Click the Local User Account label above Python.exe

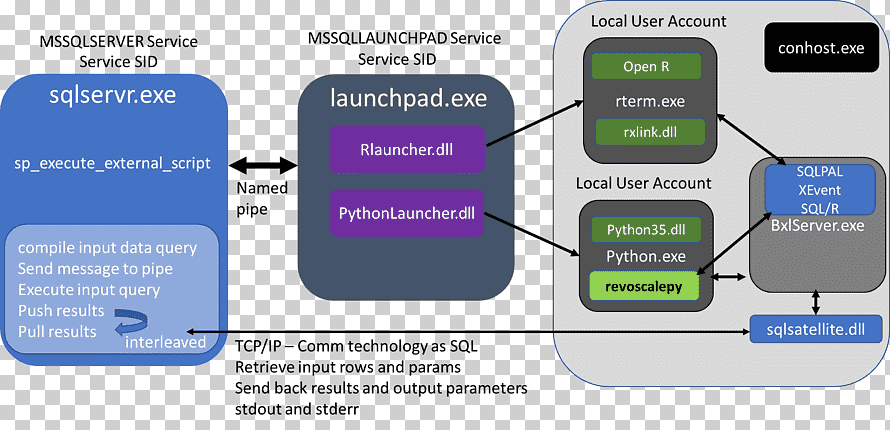coord(643,183)
